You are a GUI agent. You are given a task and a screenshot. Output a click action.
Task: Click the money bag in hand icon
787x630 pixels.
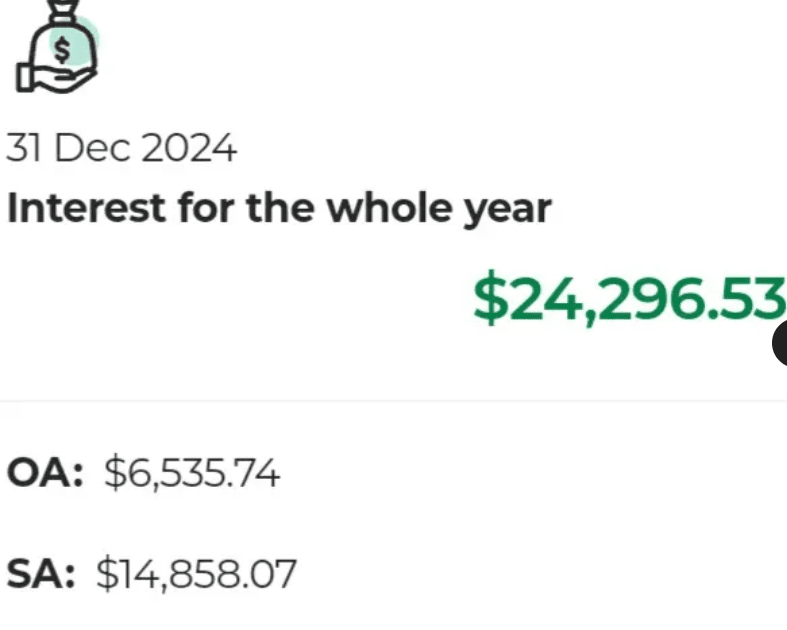coord(57,46)
